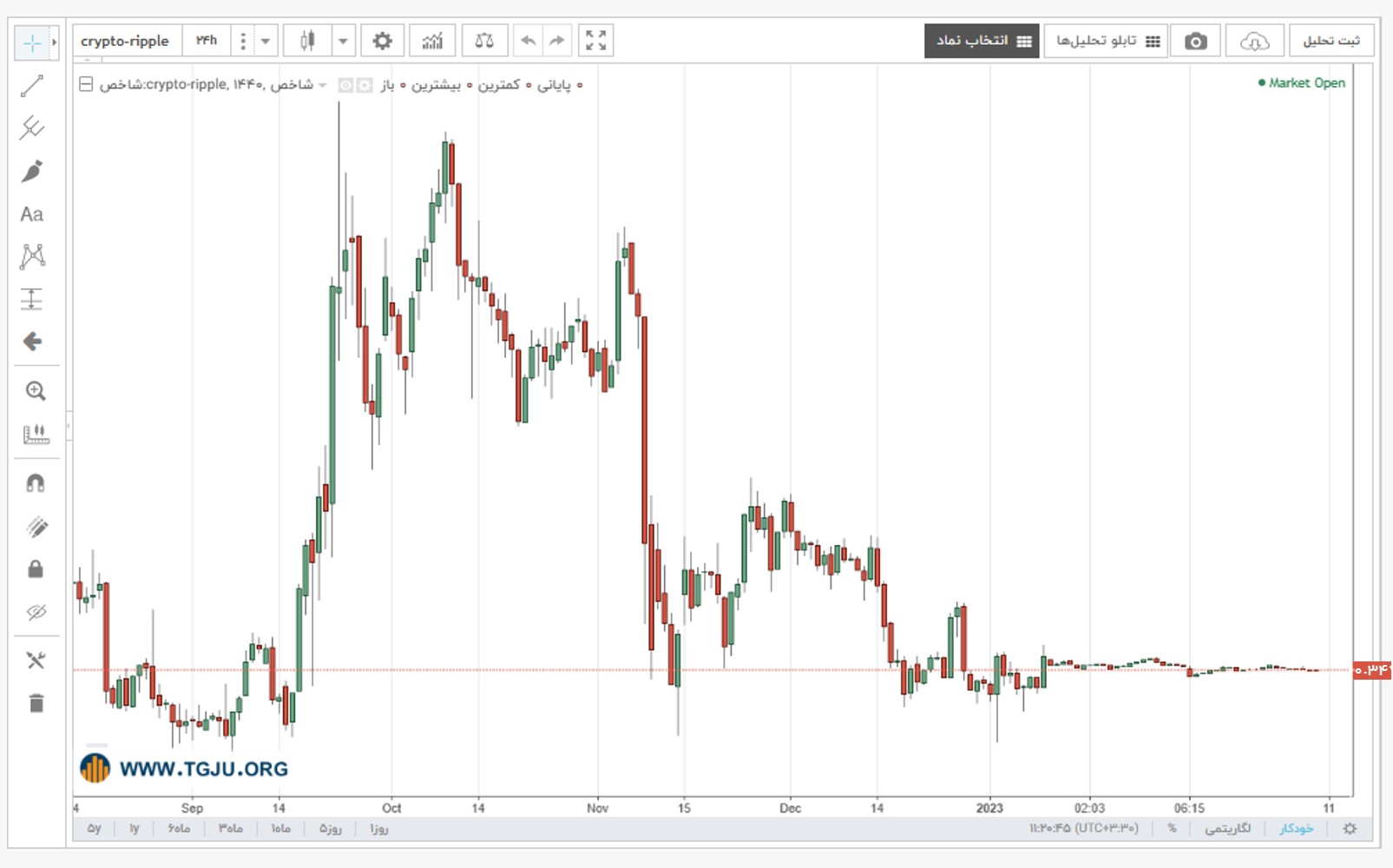Open the chart settings gear in top toolbar
The width and height of the screenshot is (1393, 868).
[382, 41]
